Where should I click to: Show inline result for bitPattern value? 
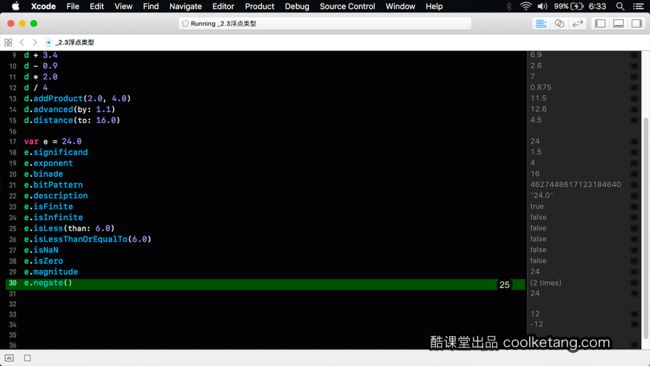click(634, 185)
